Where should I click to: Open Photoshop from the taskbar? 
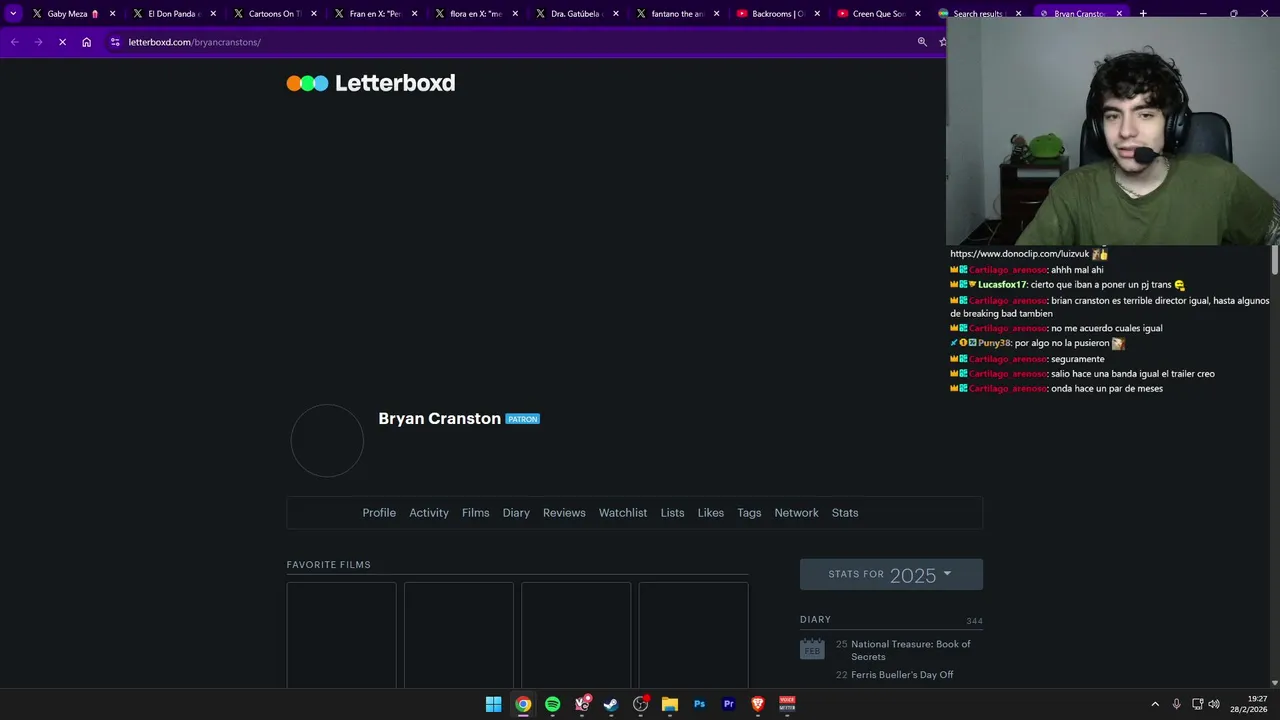(x=699, y=704)
